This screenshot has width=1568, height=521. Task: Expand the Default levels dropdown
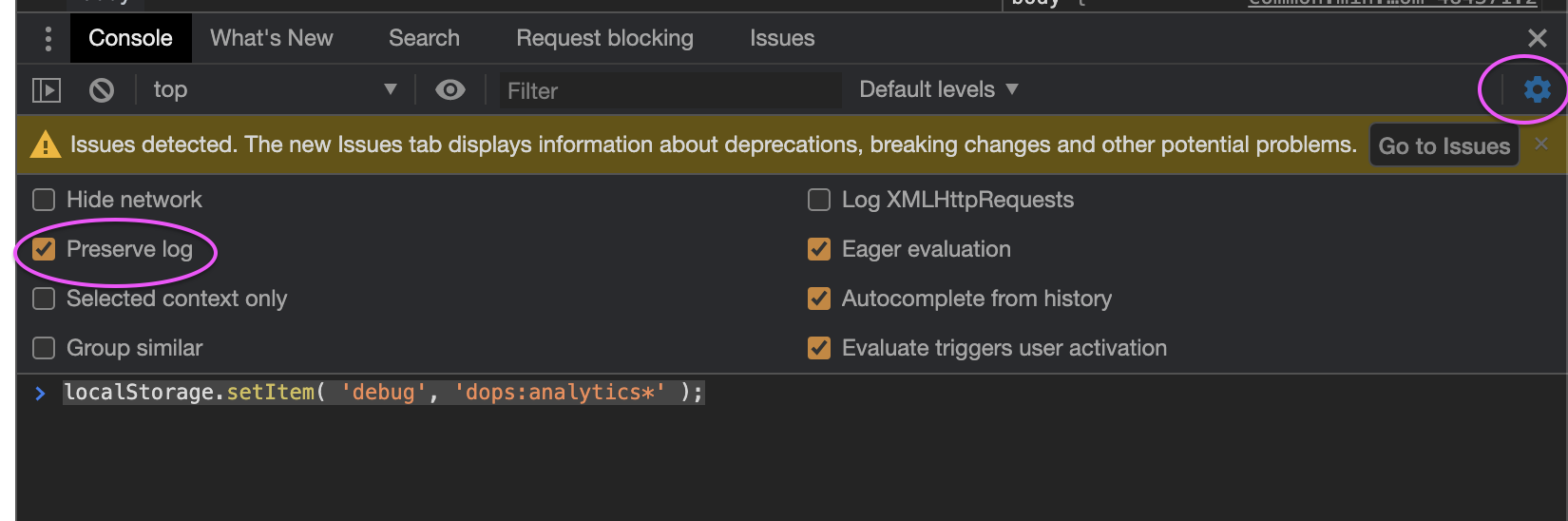click(x=938, y=89)
